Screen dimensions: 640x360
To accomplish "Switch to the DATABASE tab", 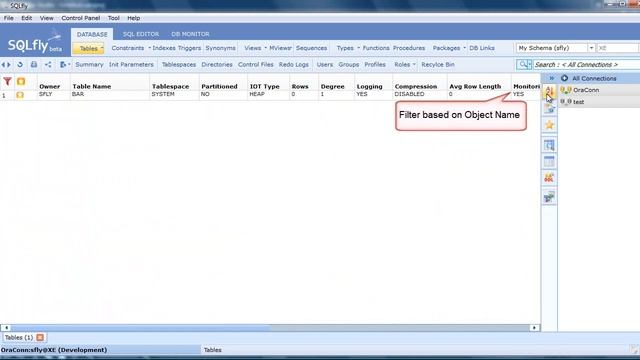I will (92, 34).
